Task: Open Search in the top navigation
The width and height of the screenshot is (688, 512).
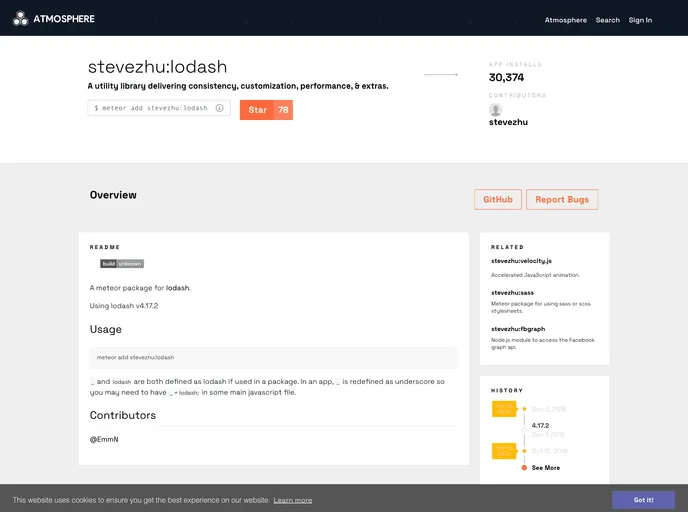Action: (x=608, y=20)
